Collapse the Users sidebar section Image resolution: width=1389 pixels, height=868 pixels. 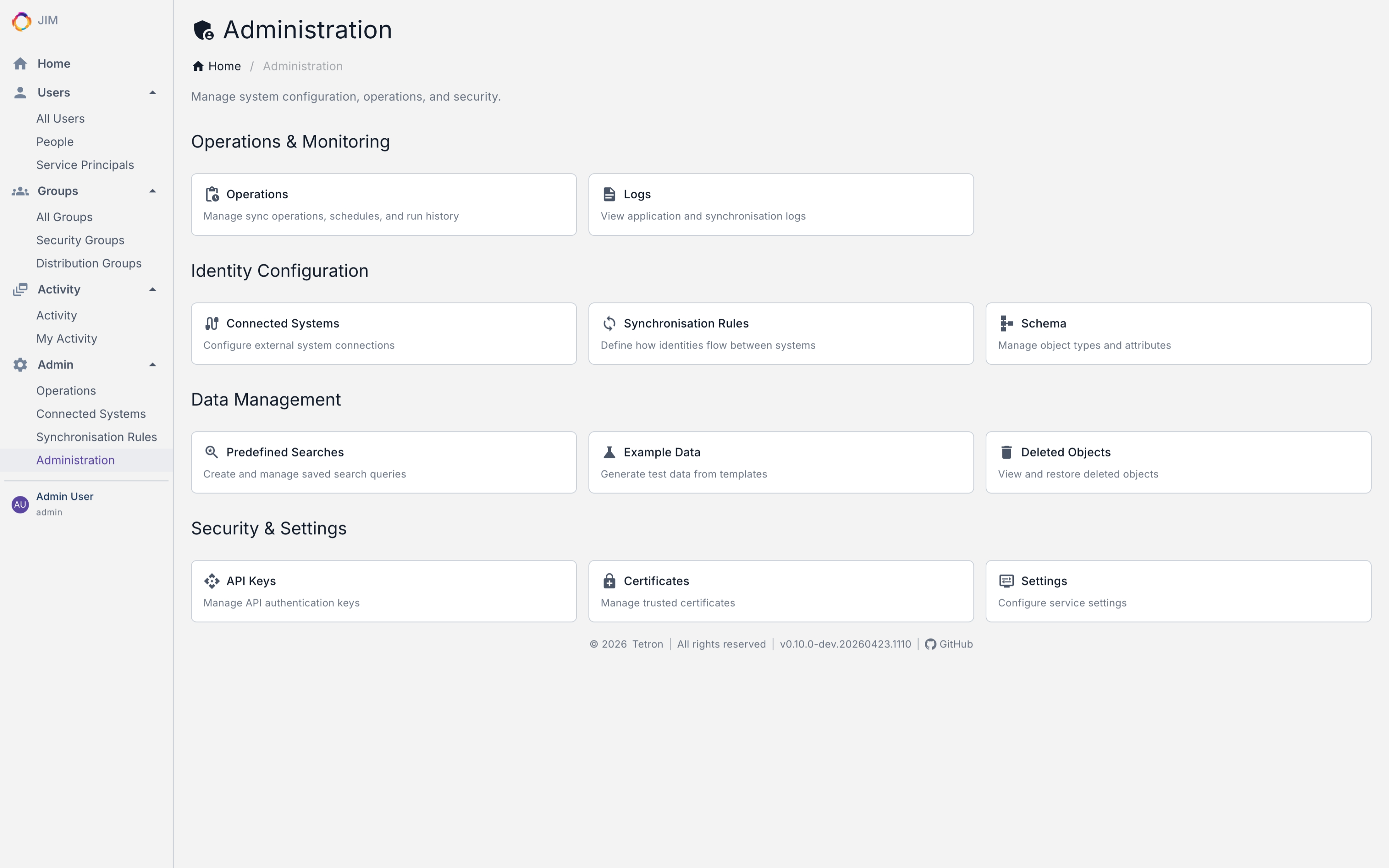(x=153, y=93)
